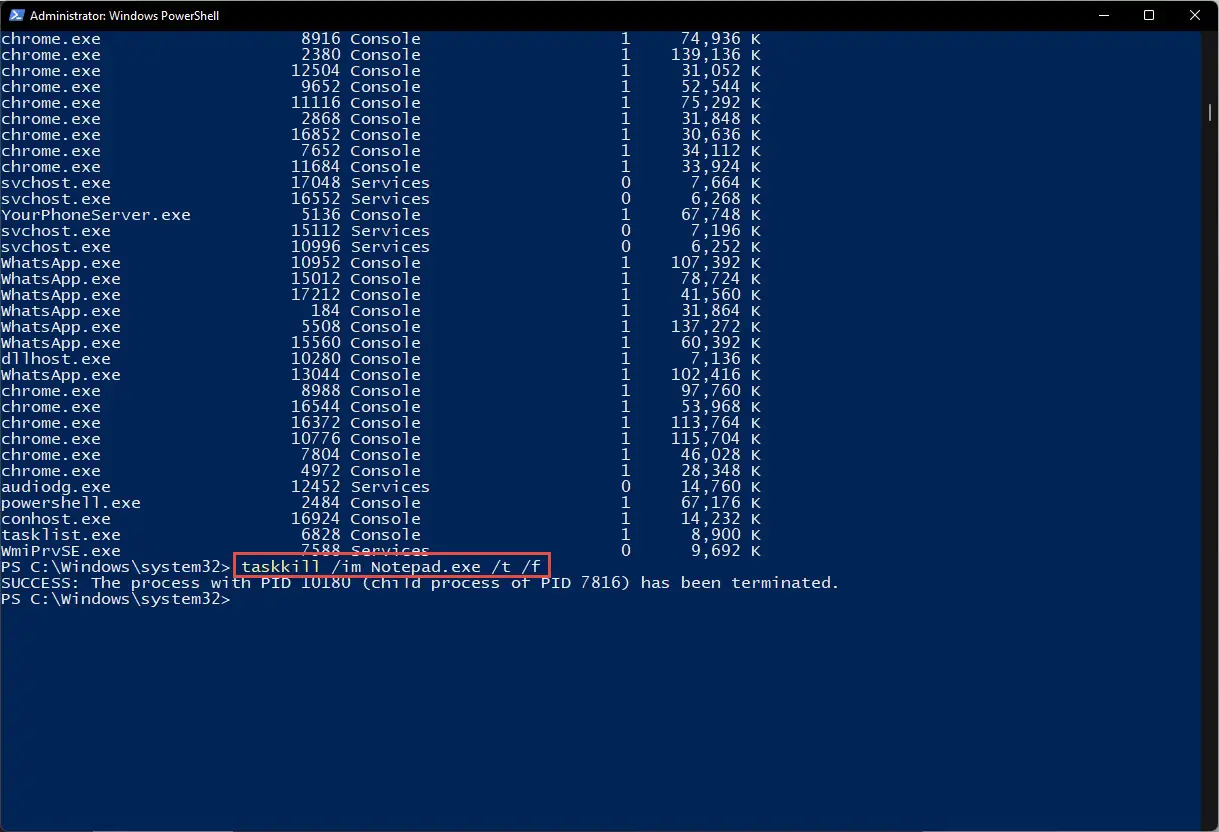
Task: Select svchost.exe PID 15112
Action: pyautogui.click(x=316, y=231)
